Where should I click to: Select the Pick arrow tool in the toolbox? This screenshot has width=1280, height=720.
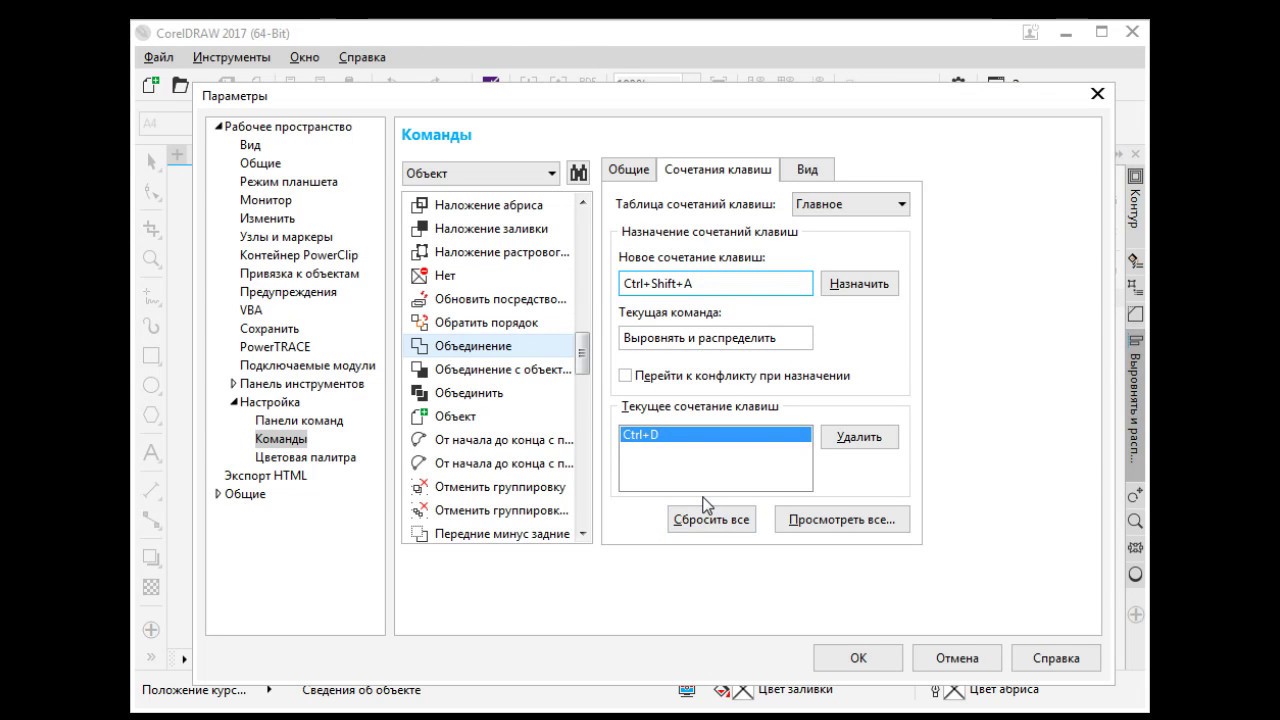click(x=151, y=161)
